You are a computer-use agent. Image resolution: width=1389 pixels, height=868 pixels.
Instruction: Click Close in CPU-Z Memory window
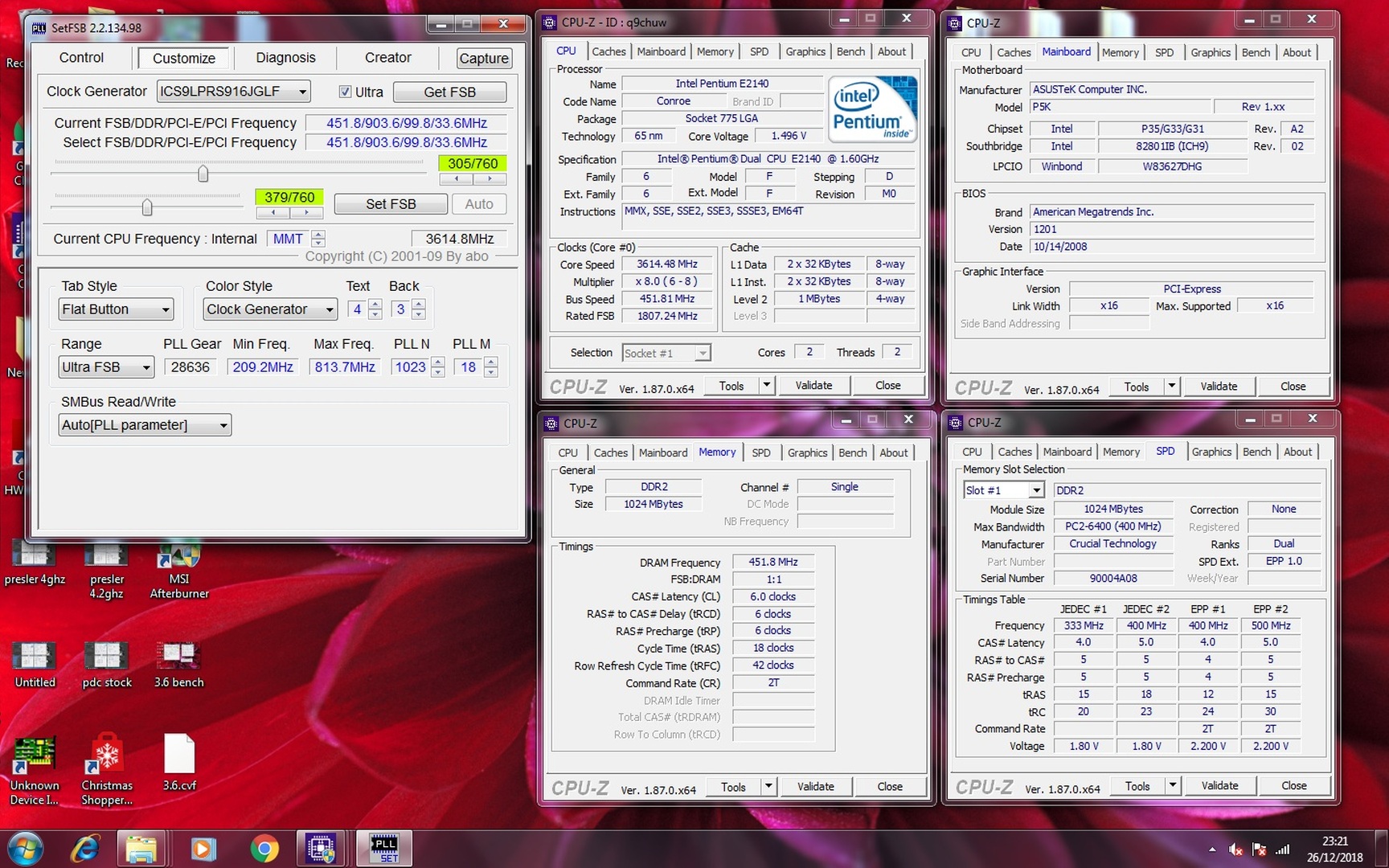tap(890, 787)
